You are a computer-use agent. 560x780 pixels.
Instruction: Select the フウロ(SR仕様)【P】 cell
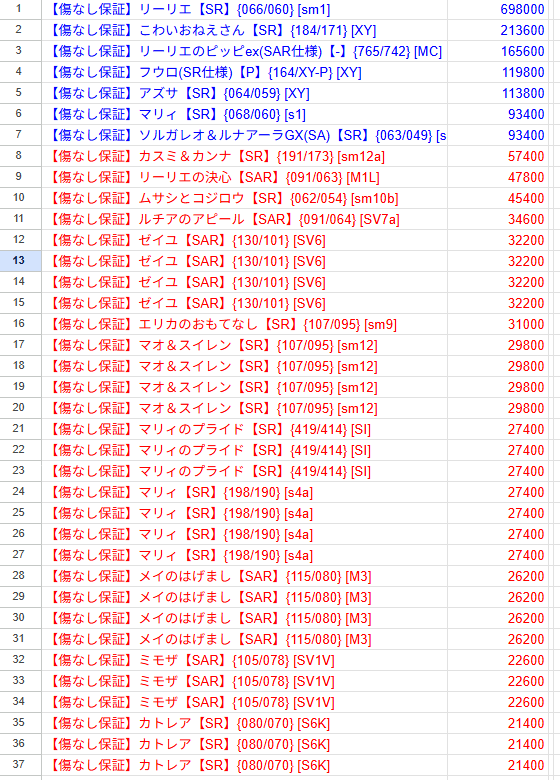pos(244,72)
